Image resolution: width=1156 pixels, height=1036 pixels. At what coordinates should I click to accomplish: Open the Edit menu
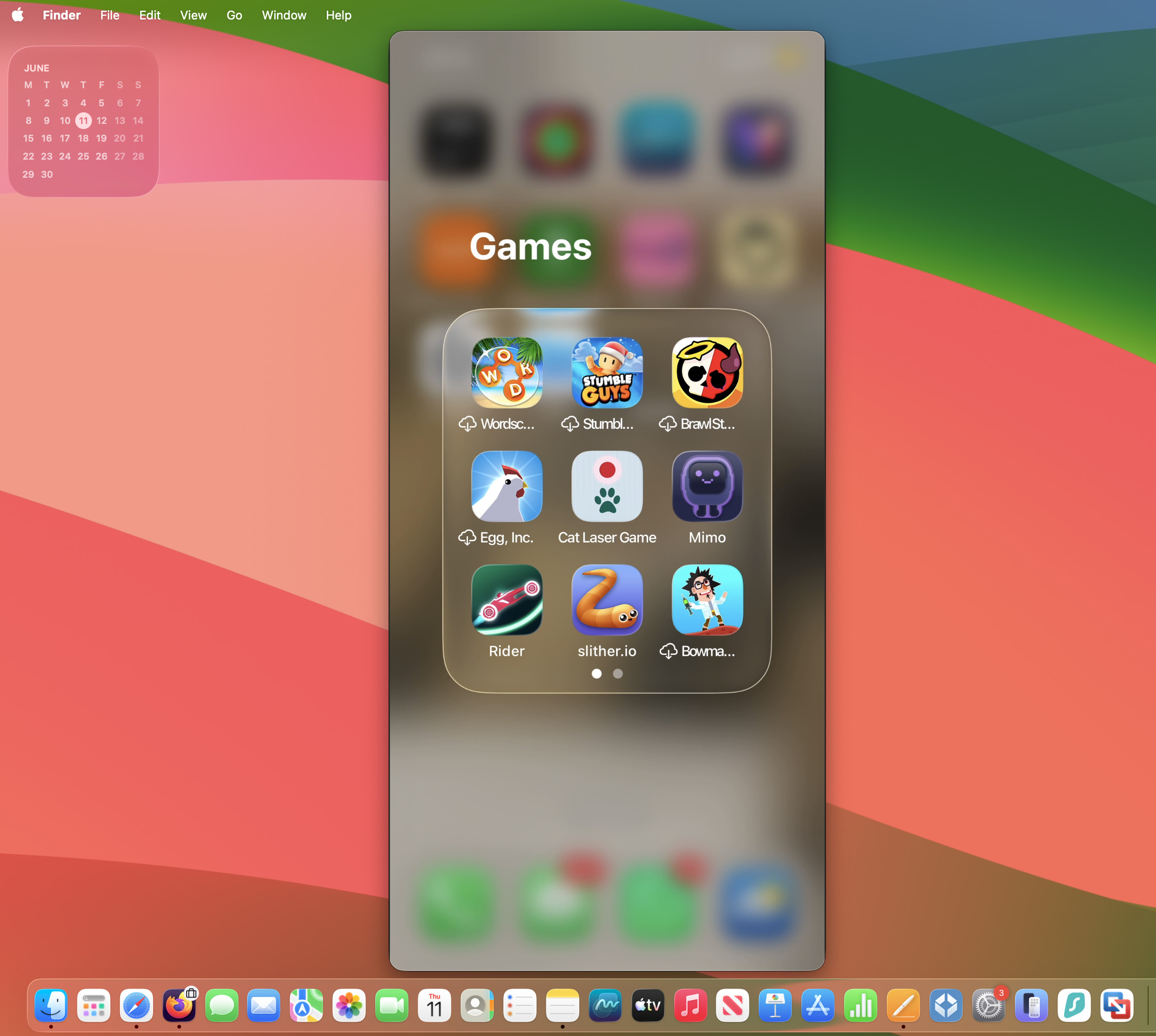tap(150, 15)
